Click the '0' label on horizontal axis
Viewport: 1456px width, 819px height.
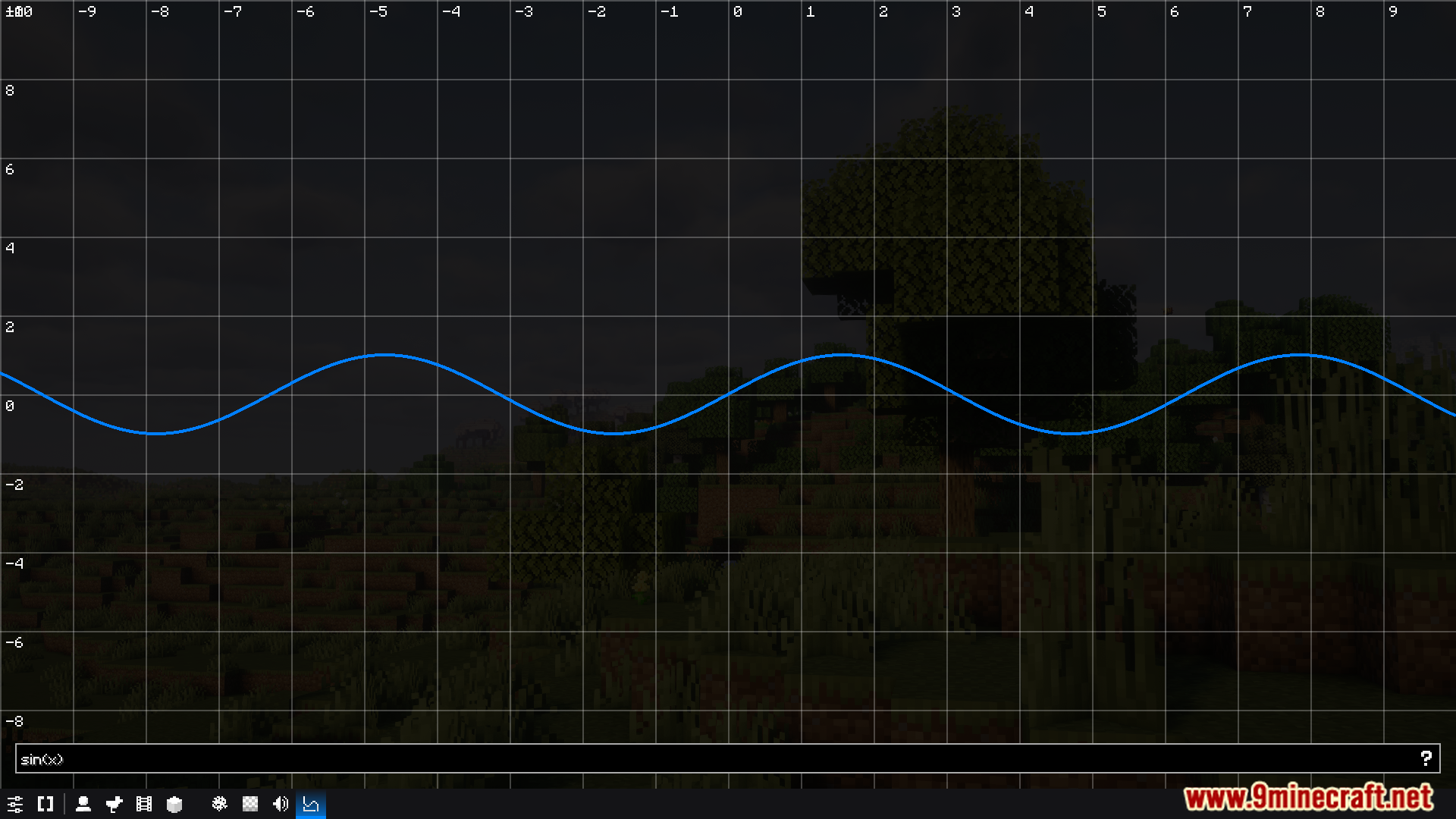click(738, 12)
